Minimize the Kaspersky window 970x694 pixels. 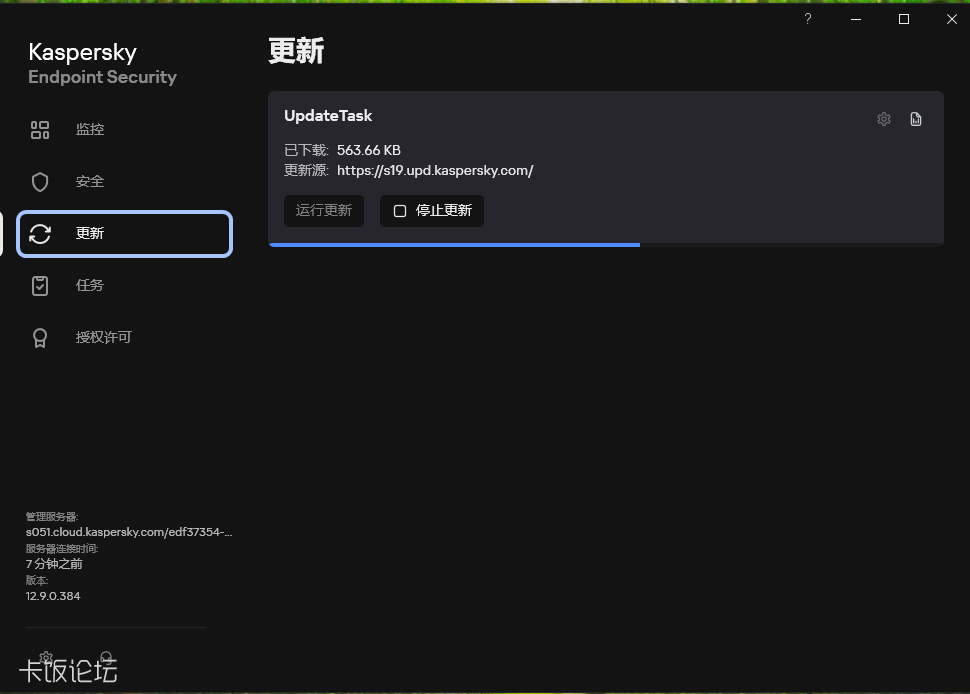[856, 19]
